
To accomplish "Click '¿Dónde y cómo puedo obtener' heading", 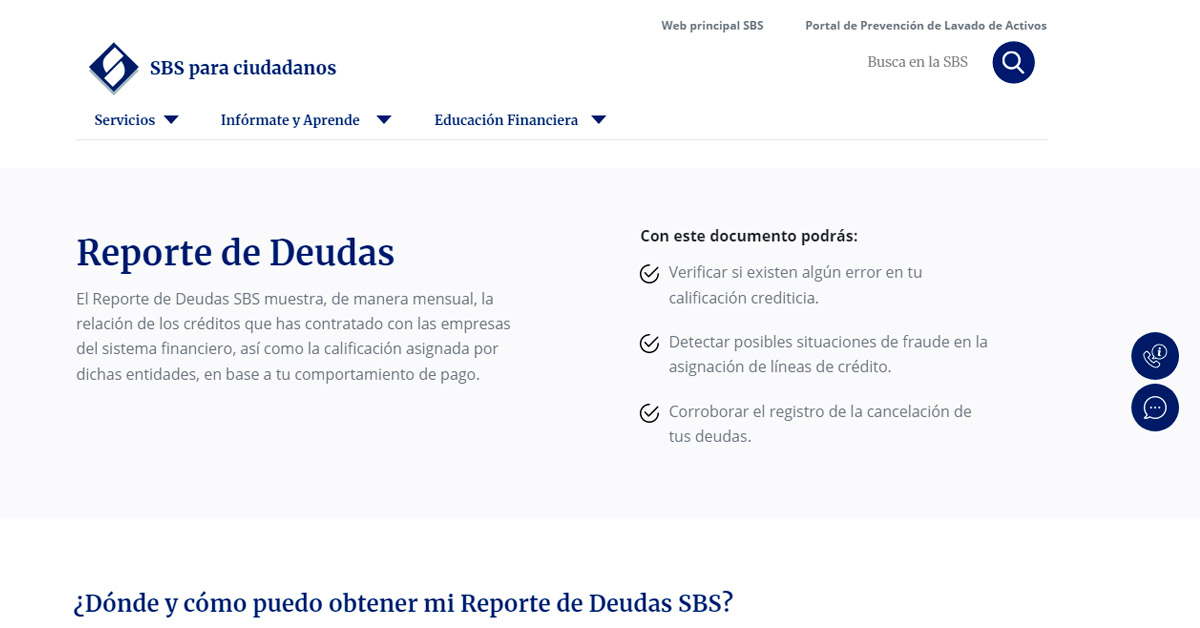I will (x=404, y=603).
